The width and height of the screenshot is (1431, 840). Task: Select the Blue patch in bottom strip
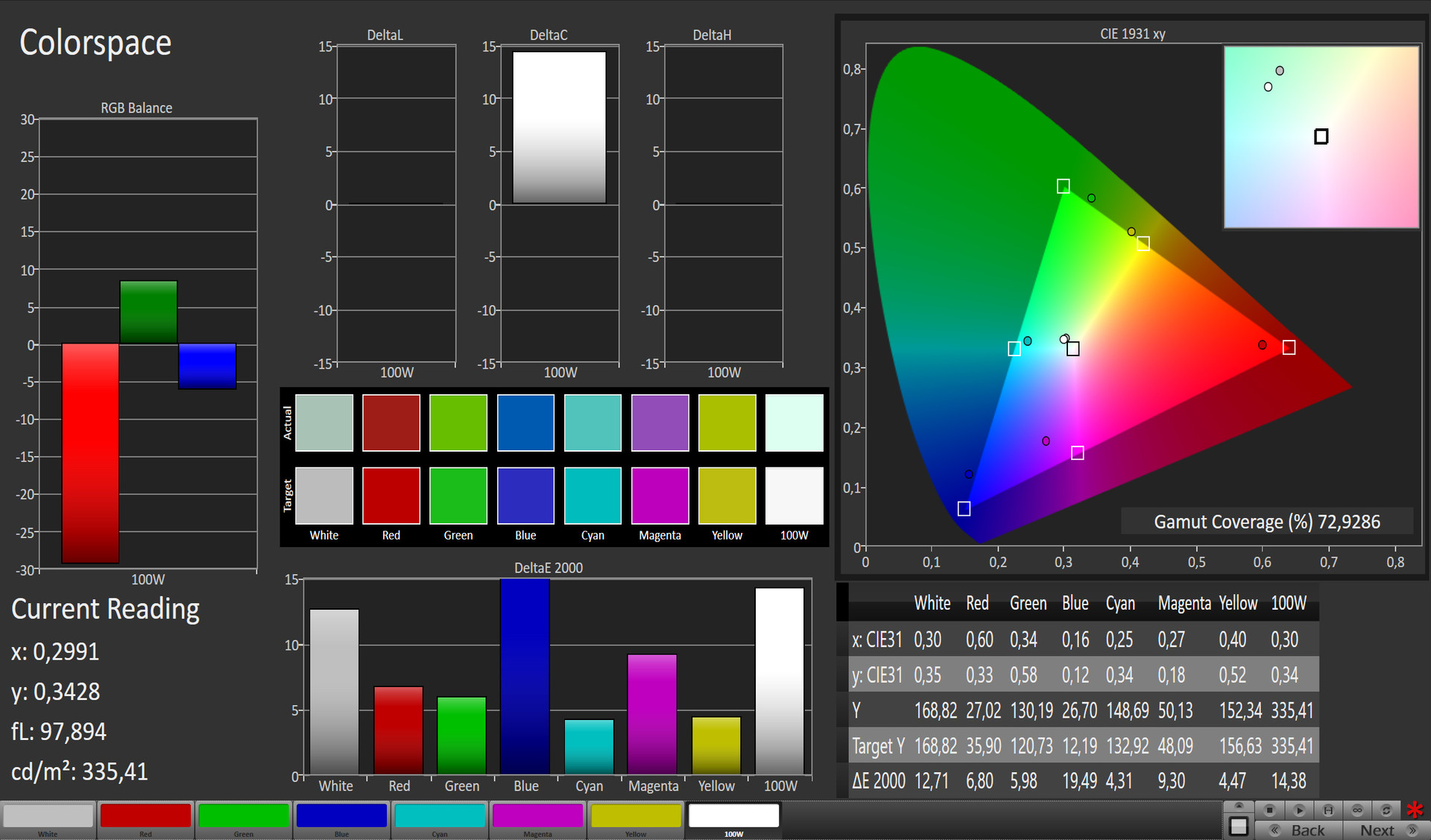coord(341,816)
